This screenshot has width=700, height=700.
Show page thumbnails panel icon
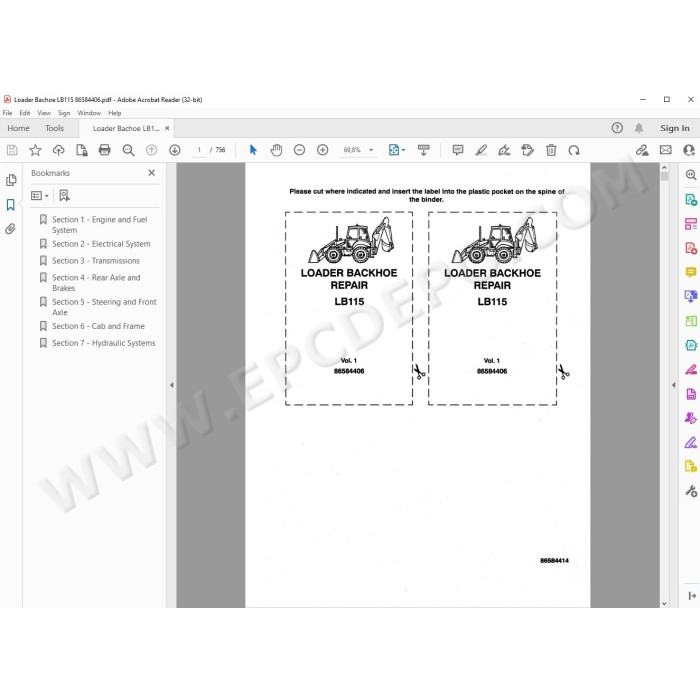tap(11, 180)
